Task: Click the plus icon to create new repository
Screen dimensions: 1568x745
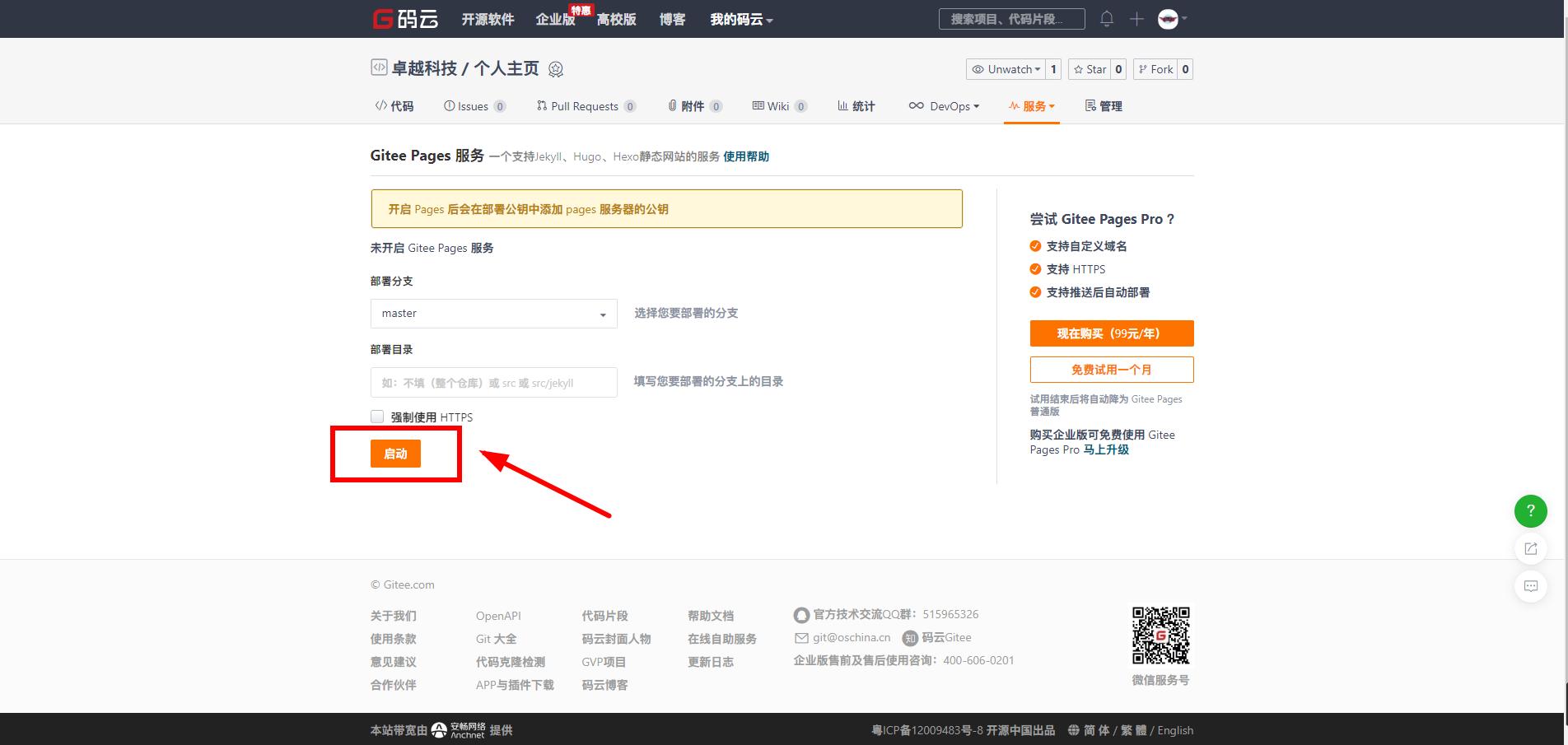Action: point(1136,18)
